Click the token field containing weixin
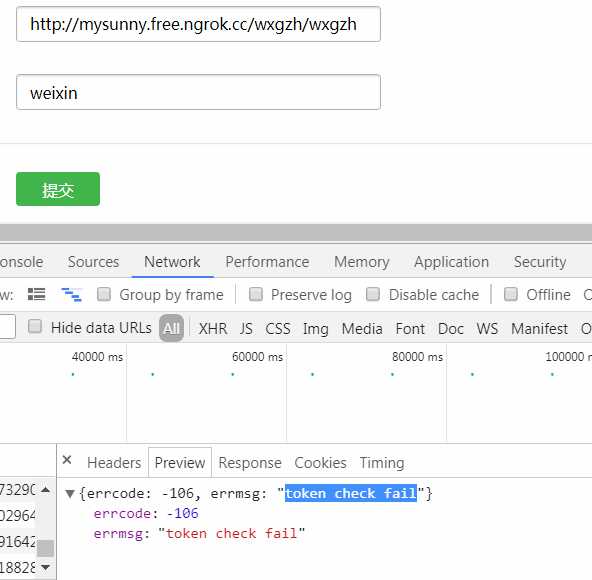Screen dimensions: 592x580 (x=198, y=92)
